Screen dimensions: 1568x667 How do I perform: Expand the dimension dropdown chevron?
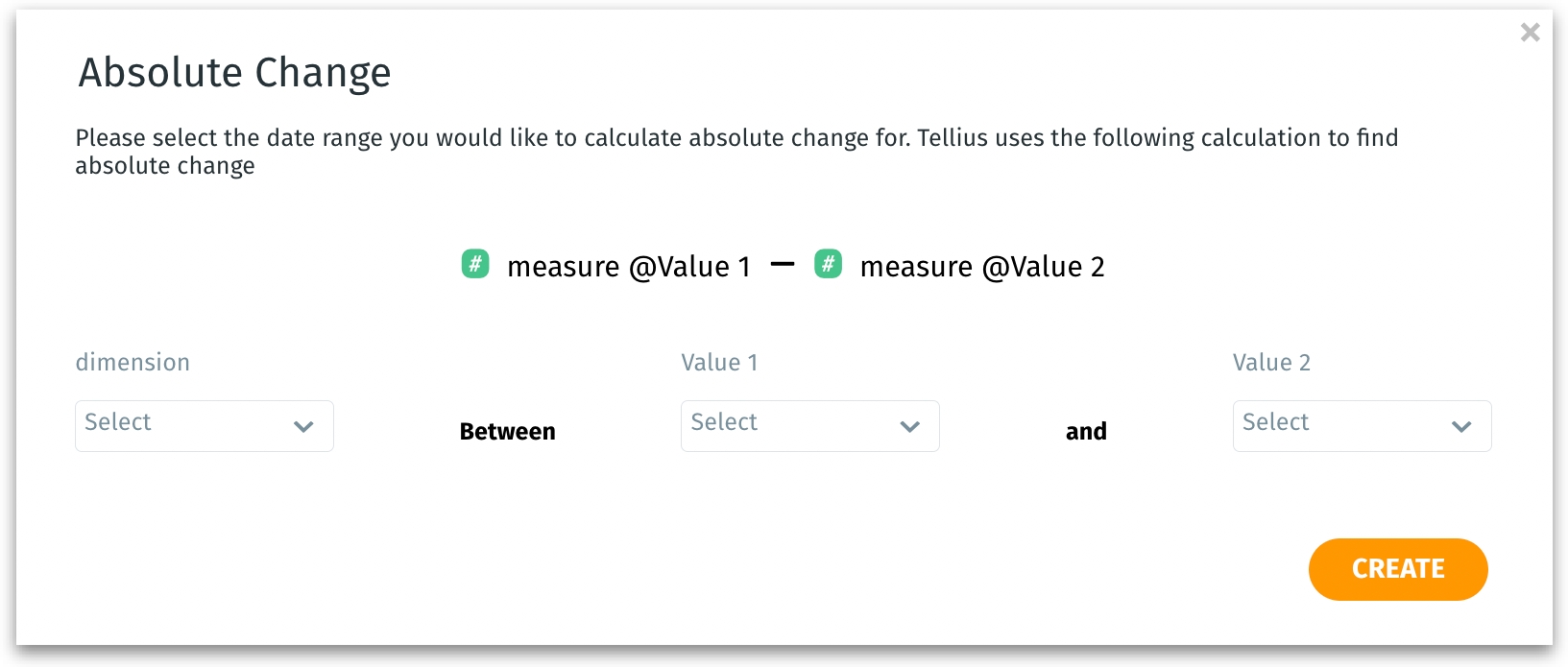(303, 427)
